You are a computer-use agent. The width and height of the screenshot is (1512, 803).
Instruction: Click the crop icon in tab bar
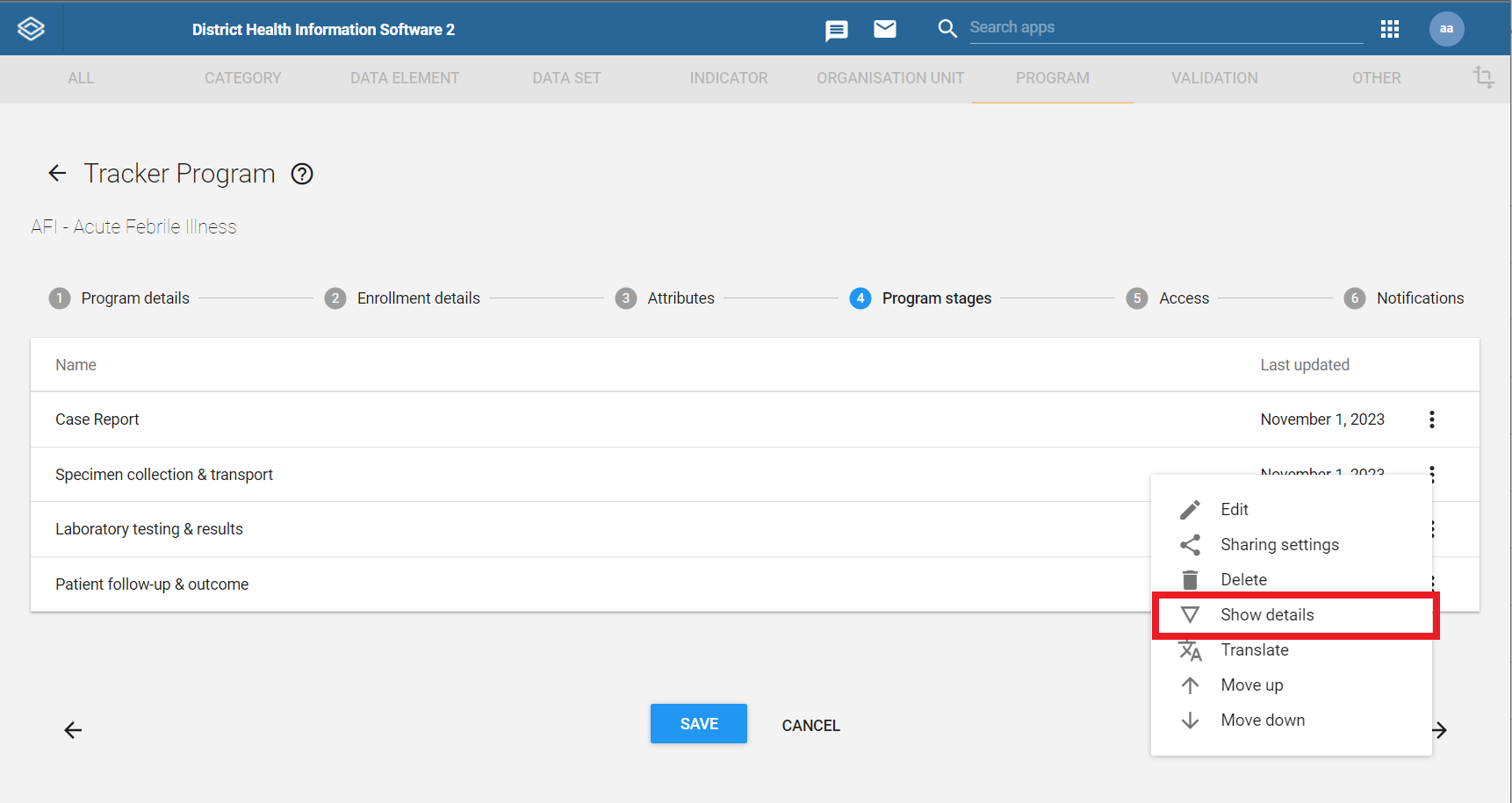pos(1483,77)
